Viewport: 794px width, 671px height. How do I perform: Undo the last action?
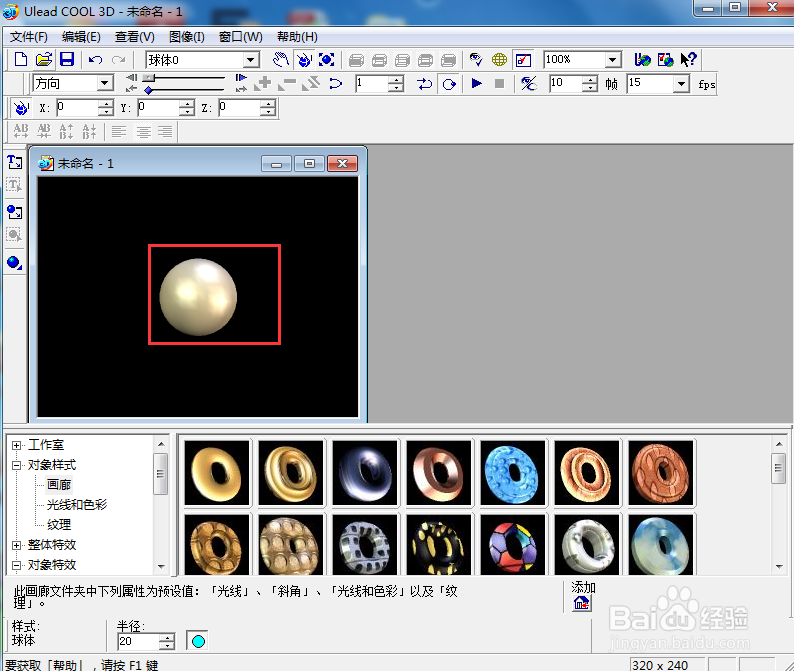(x=95, y=60)
